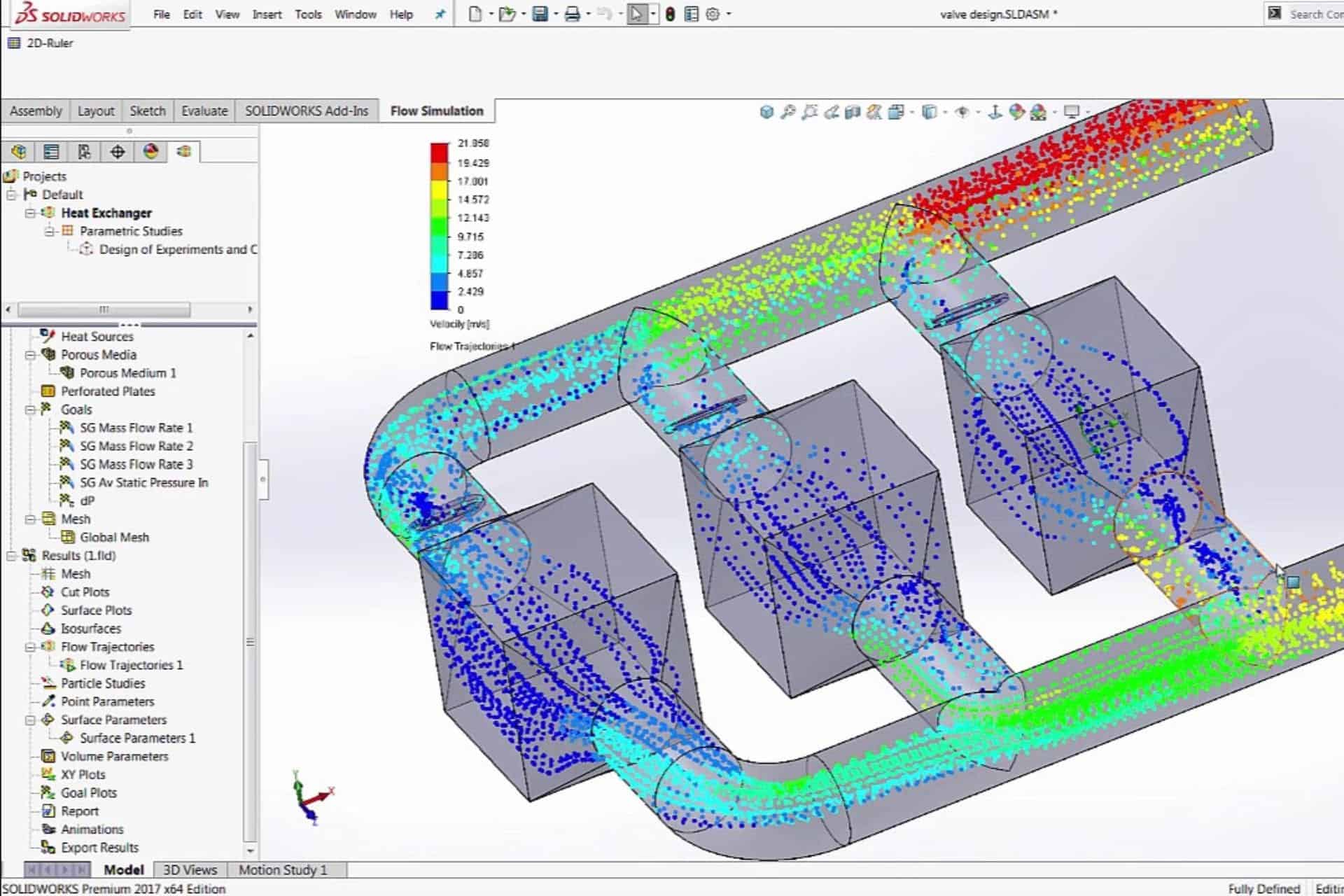Collapse the Flow Trajectories tree node
This screenshot has height=896, width=1344.
(30, 647)
